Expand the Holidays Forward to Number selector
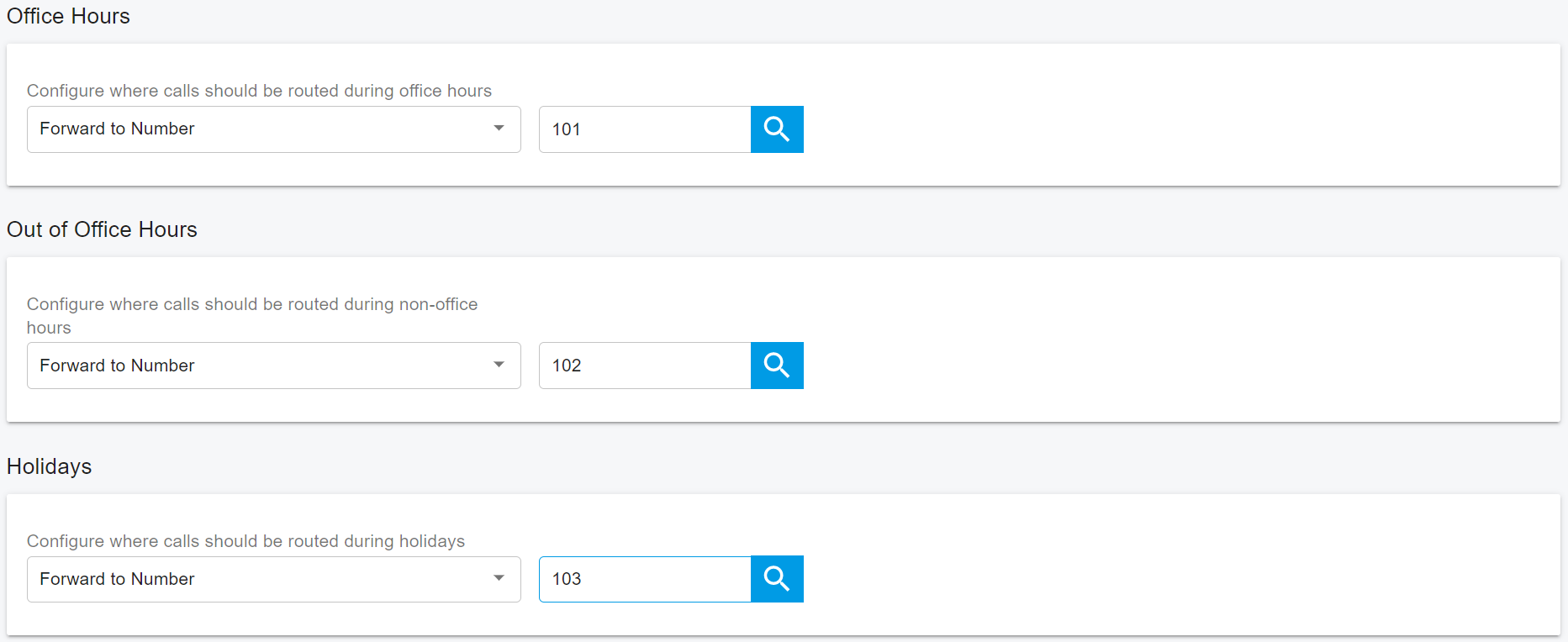The image size is (1568, 642). [x=273, y=579]
